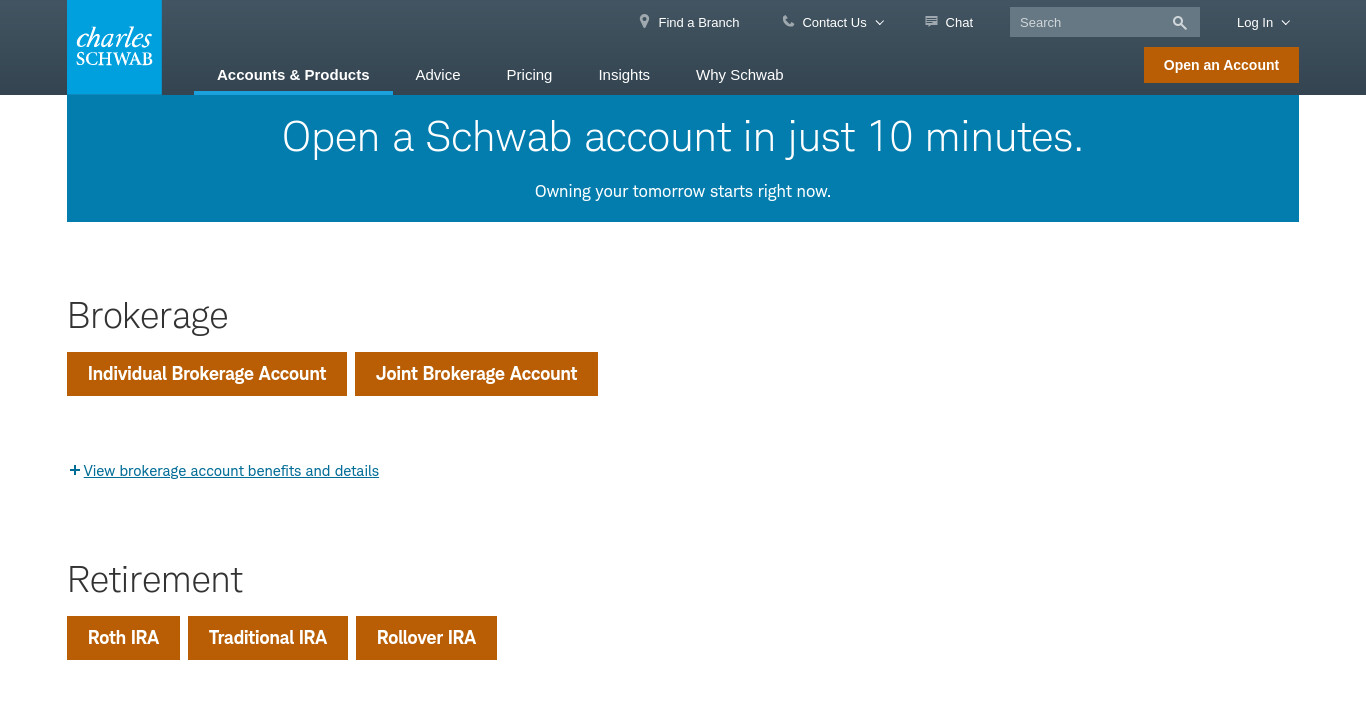Open the Pricing menu
The image size is (1366, 728).
point(529,74)
